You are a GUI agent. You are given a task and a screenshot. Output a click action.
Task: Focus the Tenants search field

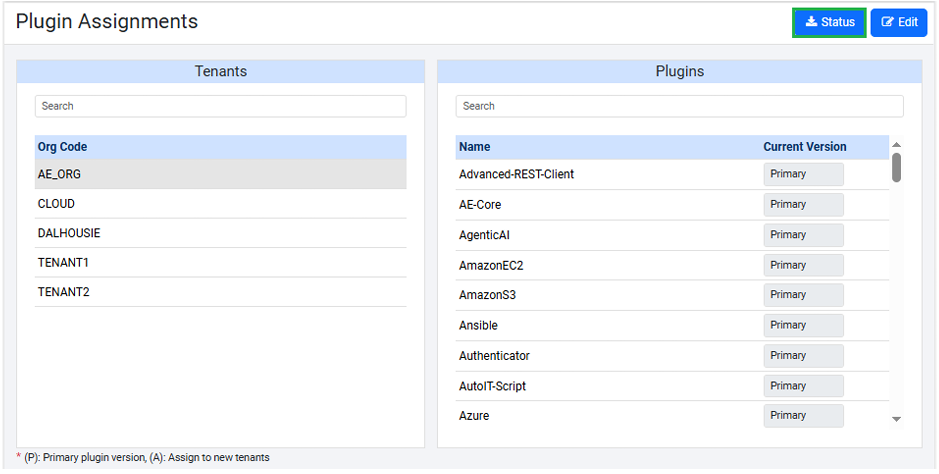pos(220,106)
